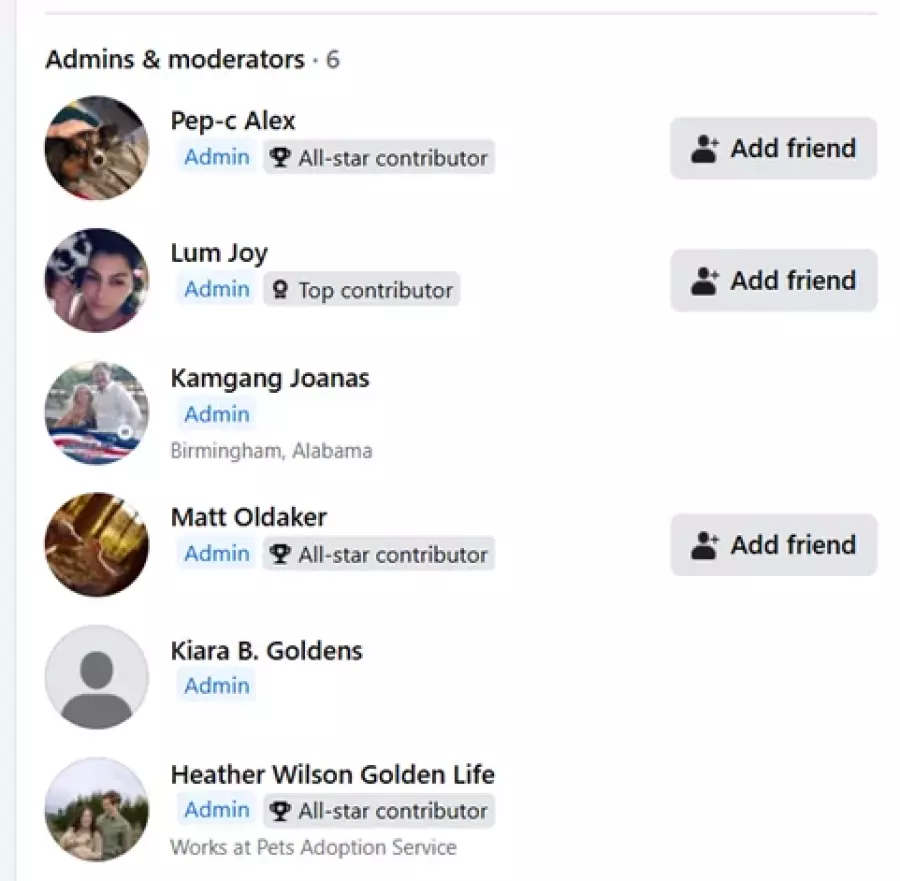Open Matt Oldaker's profile picture
The width and height of the screenshot is (900, 881).
pyautogui.click(x=96, y=545)
